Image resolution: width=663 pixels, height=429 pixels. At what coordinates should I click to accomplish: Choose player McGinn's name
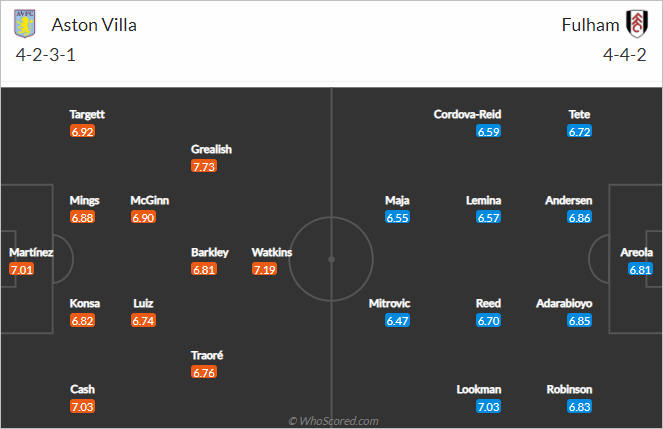[150, 200]
